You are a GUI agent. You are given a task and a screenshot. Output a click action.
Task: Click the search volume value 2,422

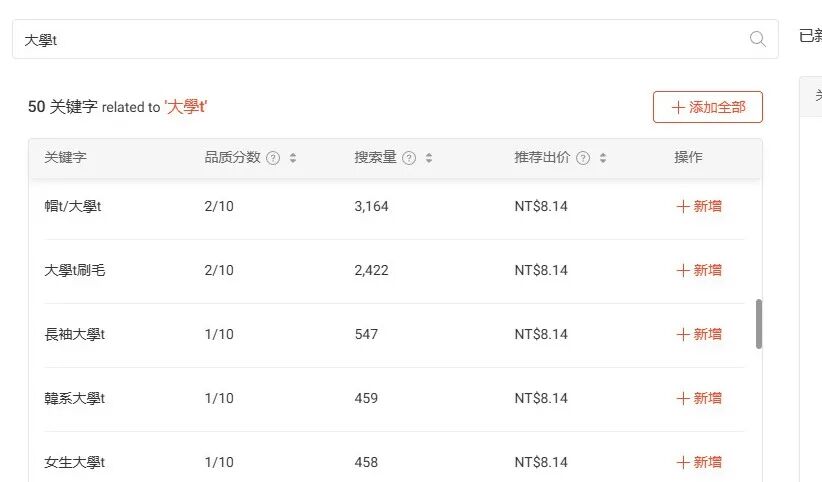(371, 270)
